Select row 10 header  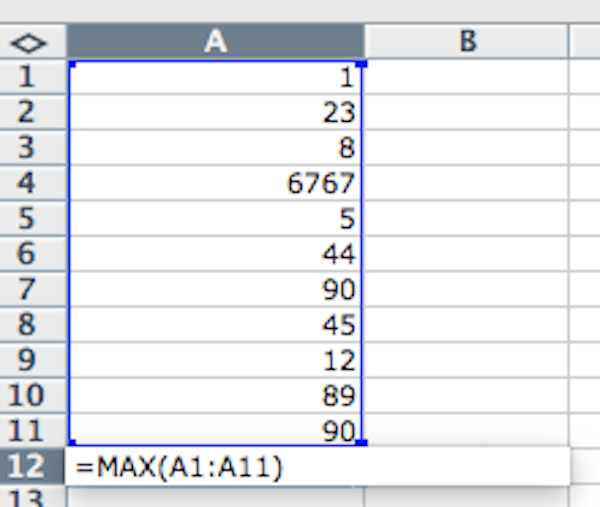[x=33, y=395]
